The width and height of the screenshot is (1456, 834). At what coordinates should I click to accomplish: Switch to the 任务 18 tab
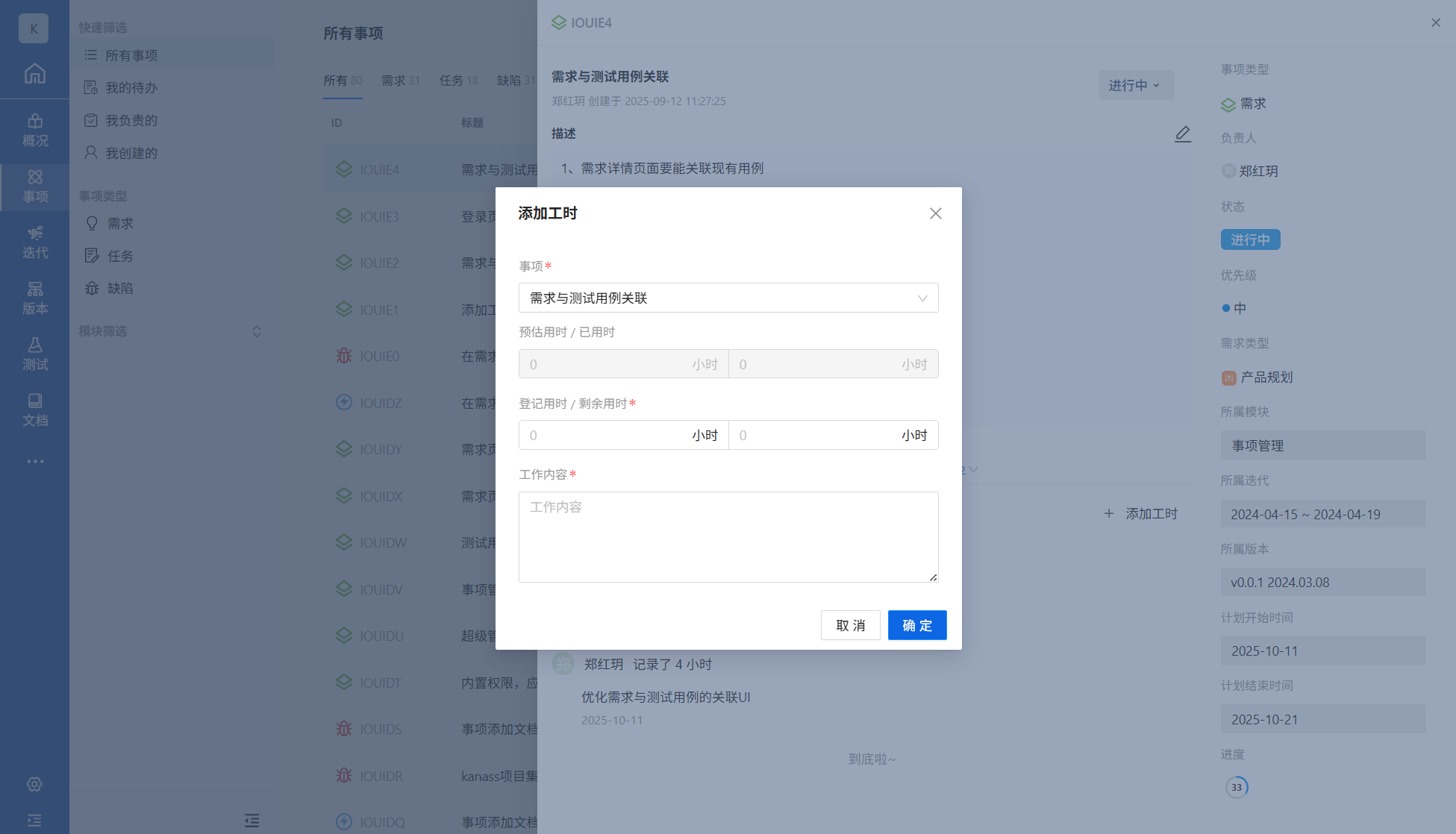pos(458,81)
